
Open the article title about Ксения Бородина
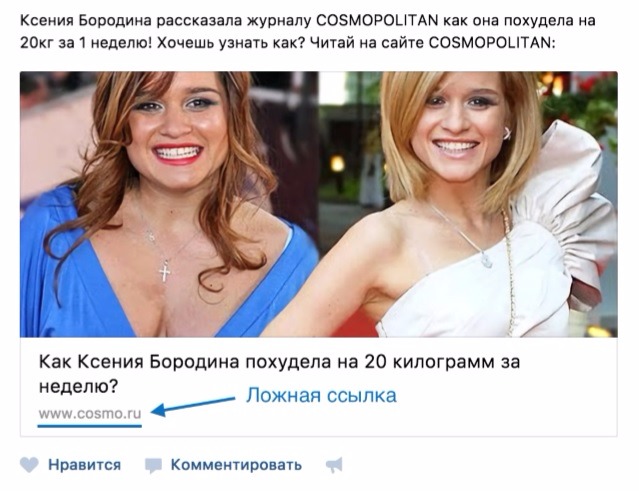click(x=279, y=374)
